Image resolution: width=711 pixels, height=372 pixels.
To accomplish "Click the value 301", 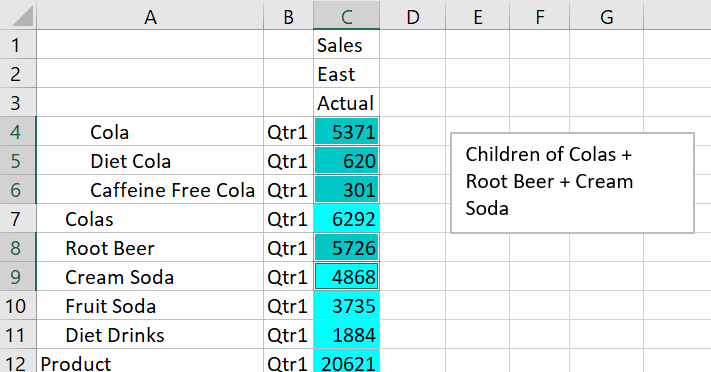I will (x=346, y=190).
